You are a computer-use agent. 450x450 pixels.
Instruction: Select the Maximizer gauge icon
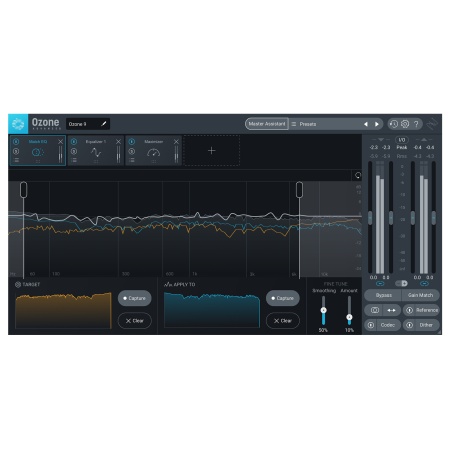[153, 153]
